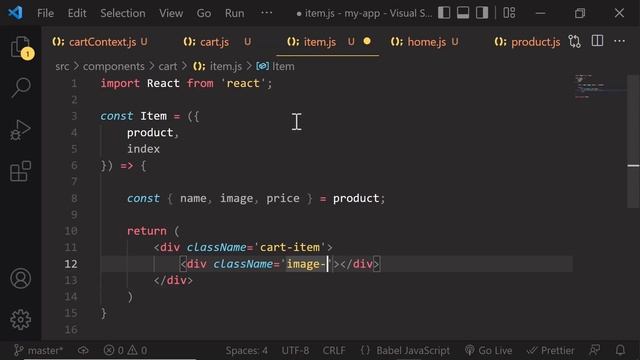The image size is (640, 360).
Task: Open changes compare icon in editor toolbar
Action: tap(574, 41)
